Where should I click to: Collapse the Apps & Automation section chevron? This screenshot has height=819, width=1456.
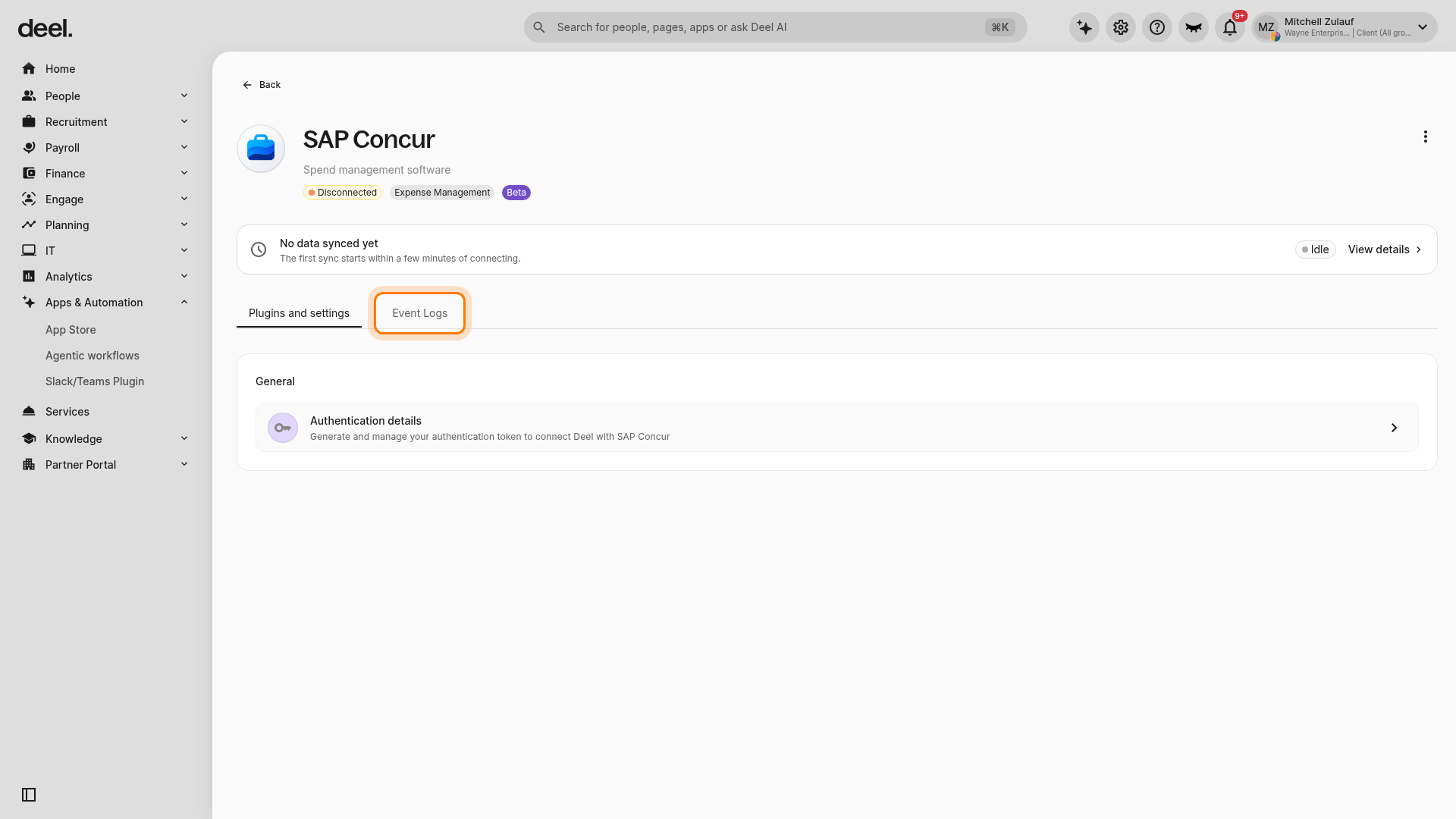click(x=184, y=302)
